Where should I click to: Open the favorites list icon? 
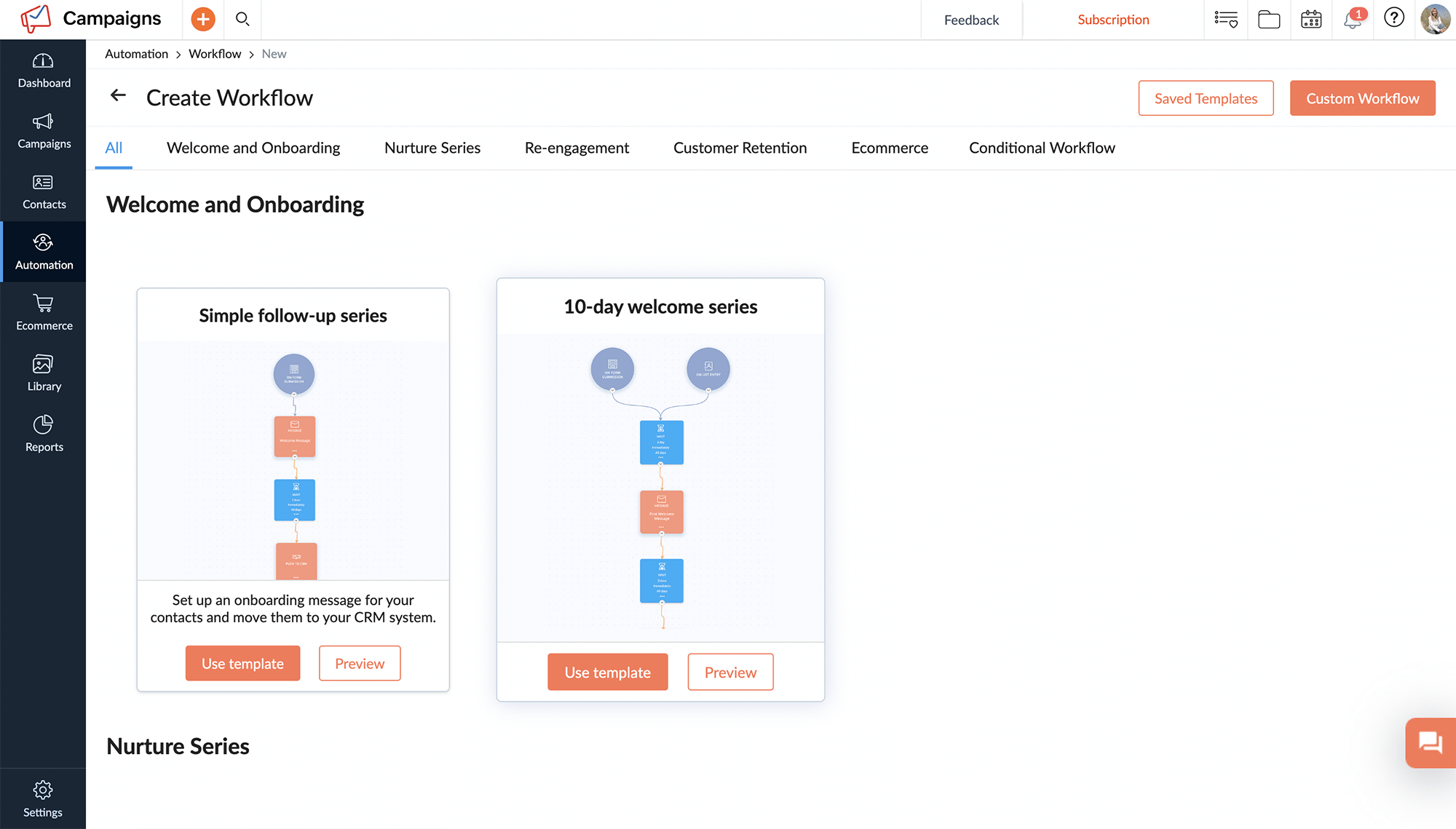[x=1226, y=20]
